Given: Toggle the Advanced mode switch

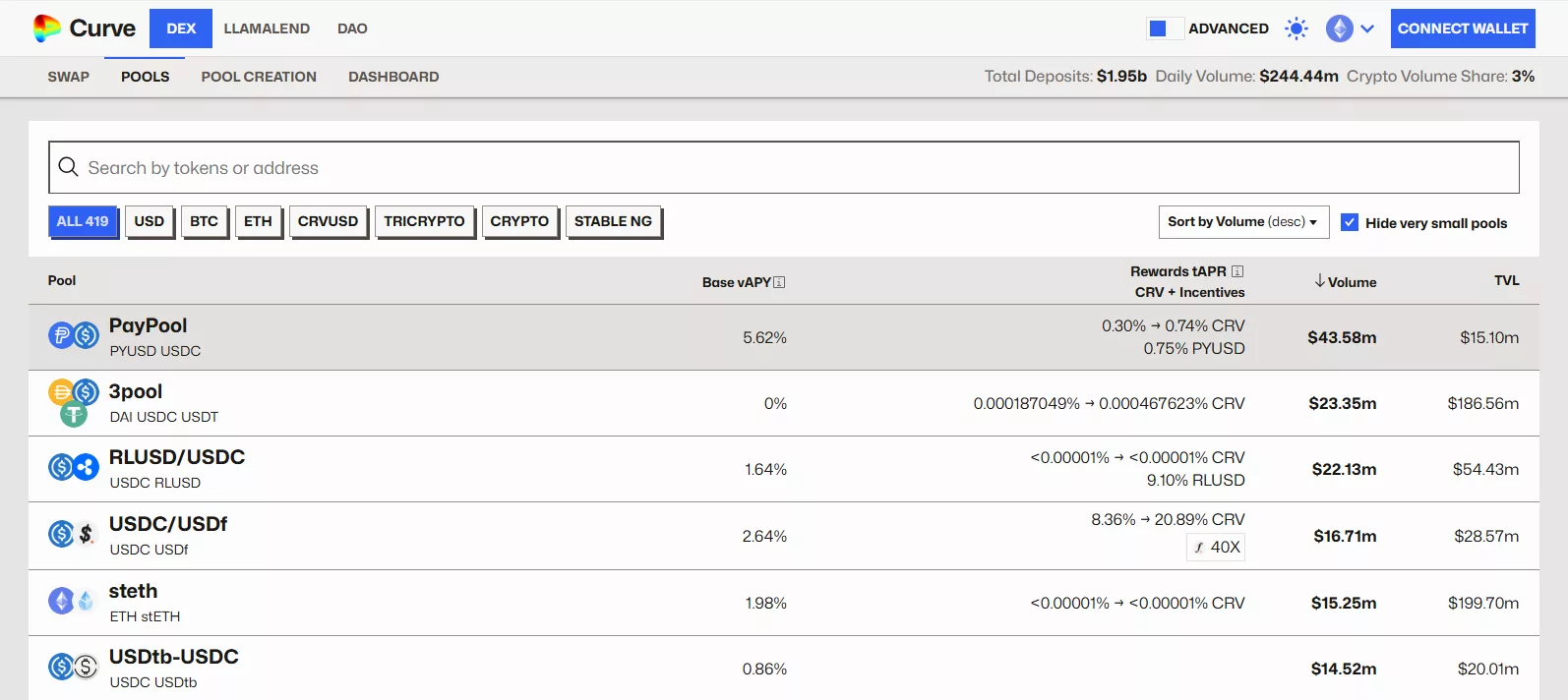Looking at the screenshot, I should pyautogui.click(x=1166, y=29).
